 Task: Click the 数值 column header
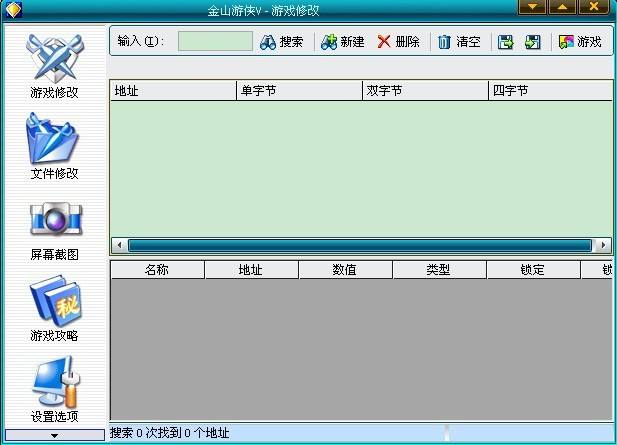point(345,270)
